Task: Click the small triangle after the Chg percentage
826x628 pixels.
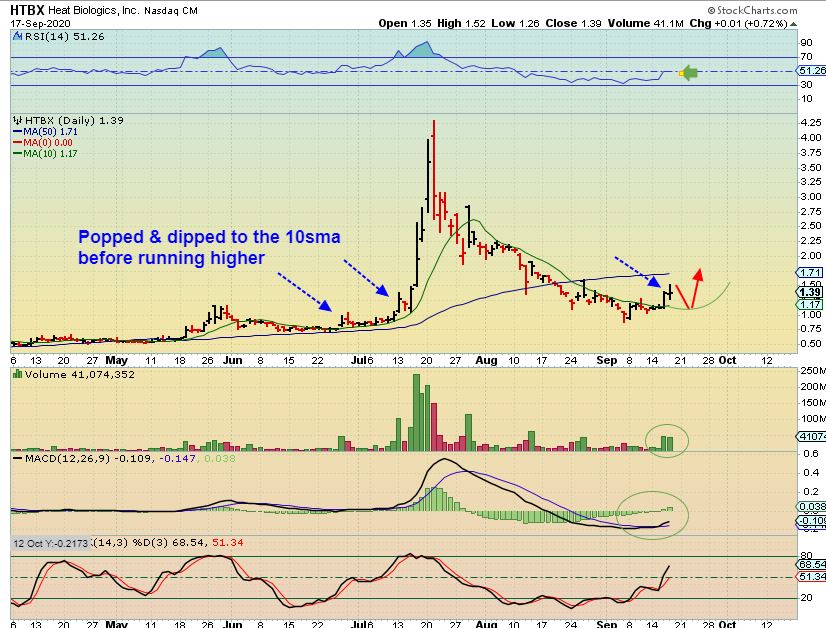Action: click(793, 24)
